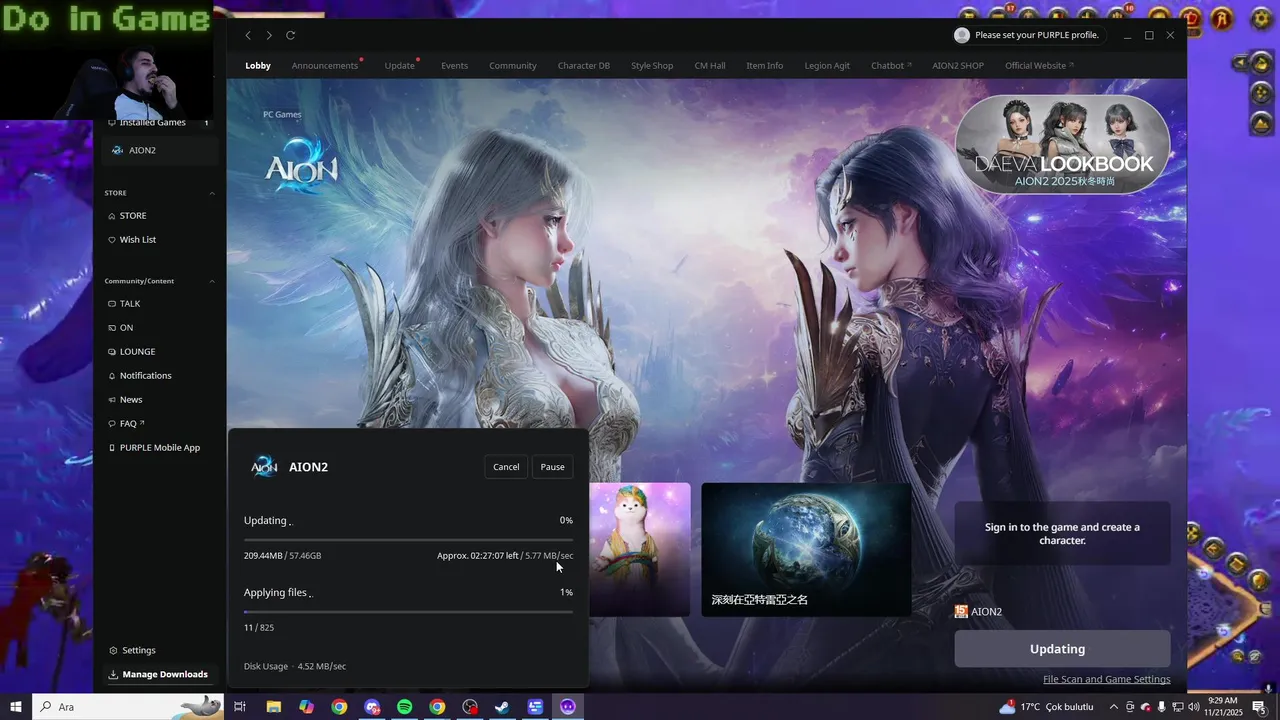Click the AION2 badge icon above Updating
This screenshot has width=1280, height=720.
[961, 611]
